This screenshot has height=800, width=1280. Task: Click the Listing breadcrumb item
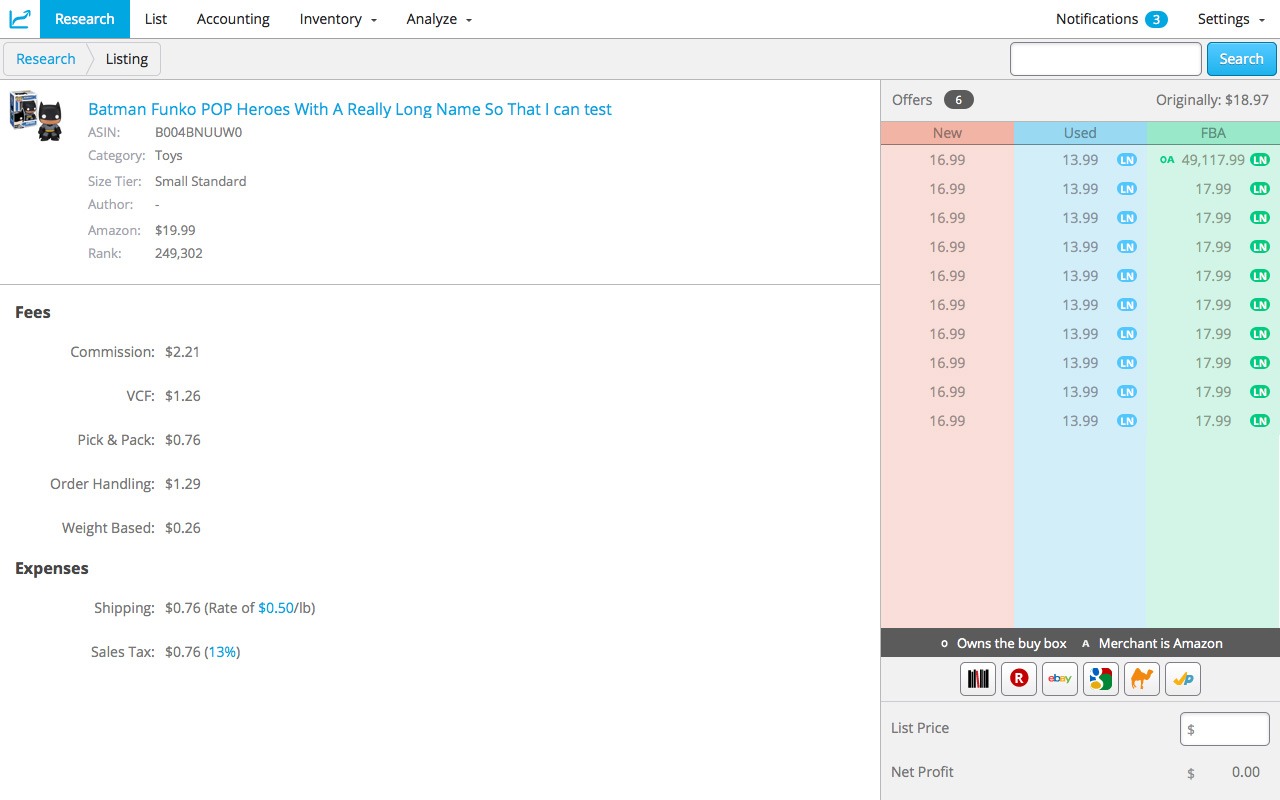tap(126, 59)
